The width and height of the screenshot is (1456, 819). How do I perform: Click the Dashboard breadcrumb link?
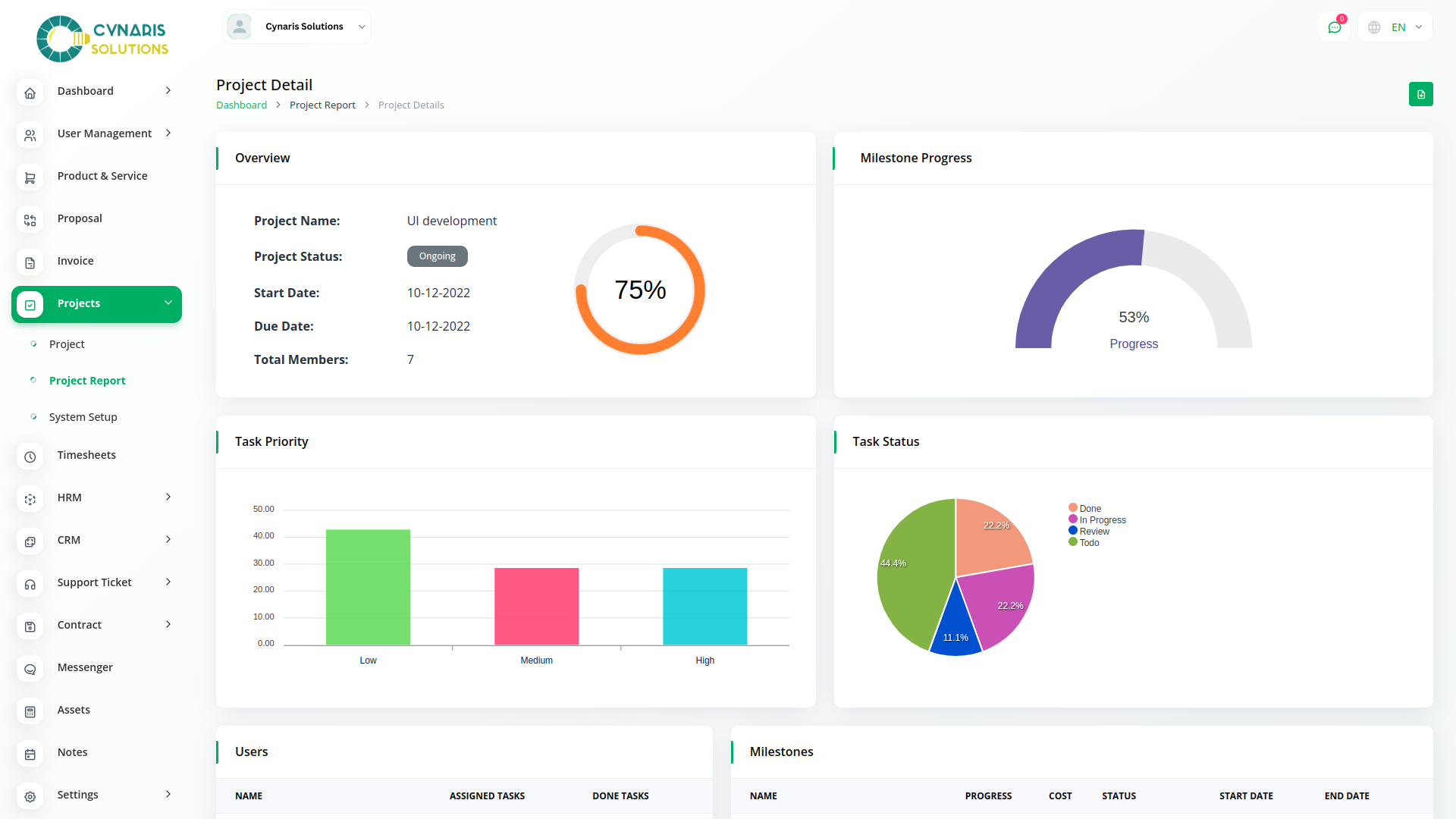click(241, 105)
